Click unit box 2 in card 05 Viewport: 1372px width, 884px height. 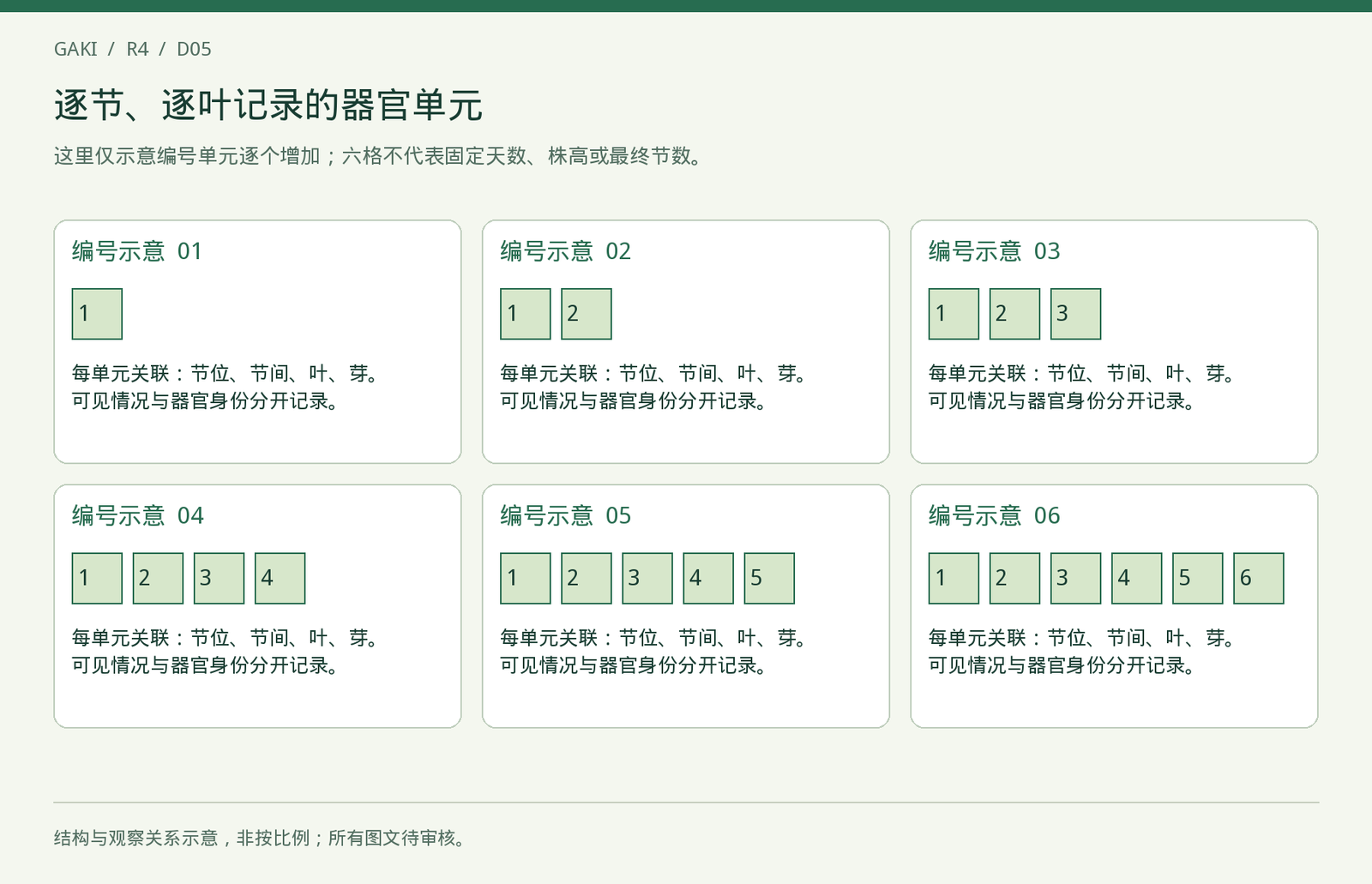[587, 579]
